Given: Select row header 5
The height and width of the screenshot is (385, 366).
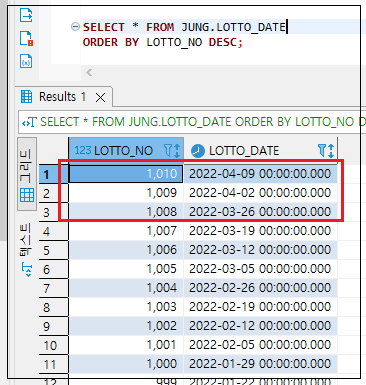Looking at the screenshot, I should (x=53, y=250).
